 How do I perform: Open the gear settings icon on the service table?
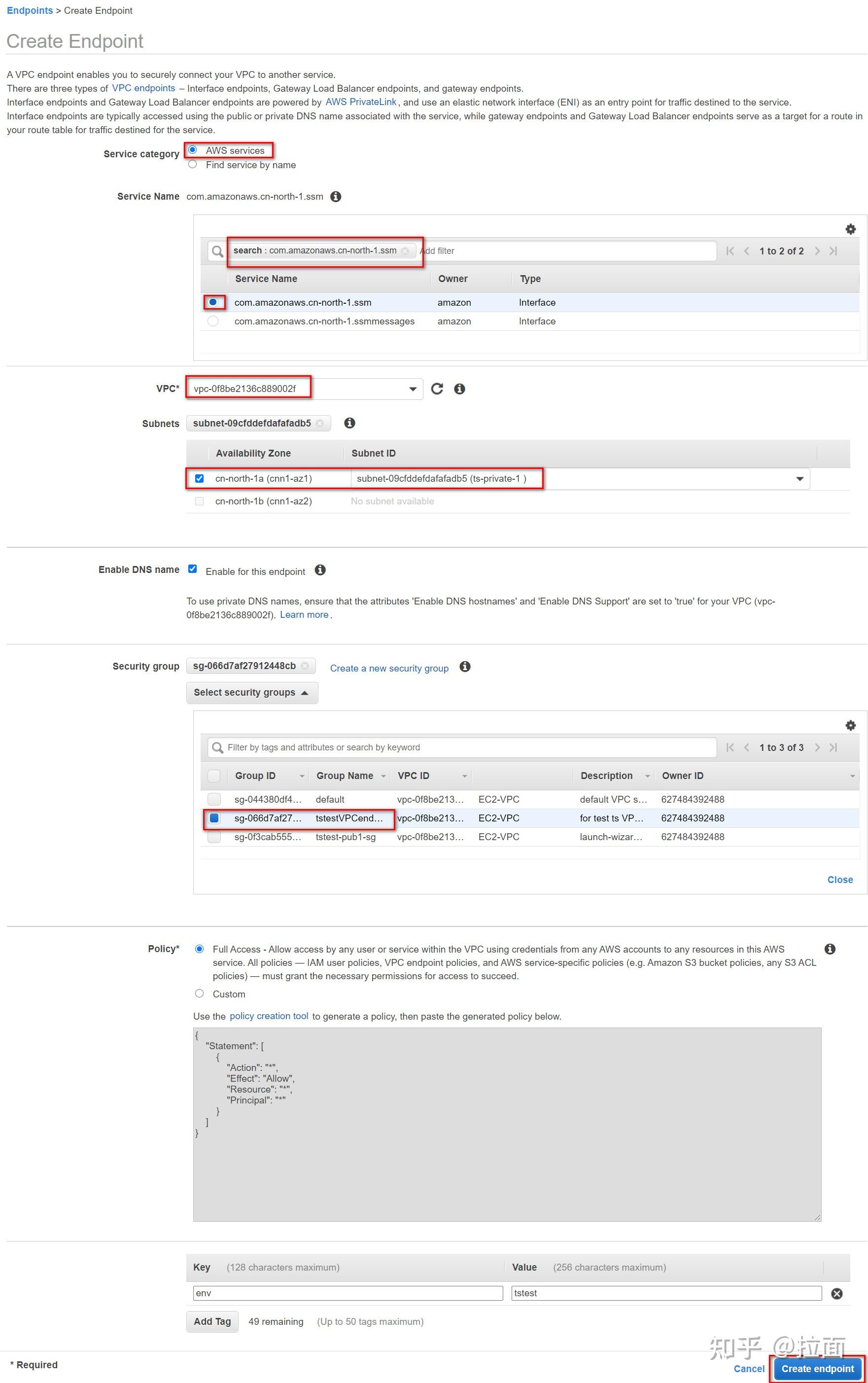tap(850, 228)
